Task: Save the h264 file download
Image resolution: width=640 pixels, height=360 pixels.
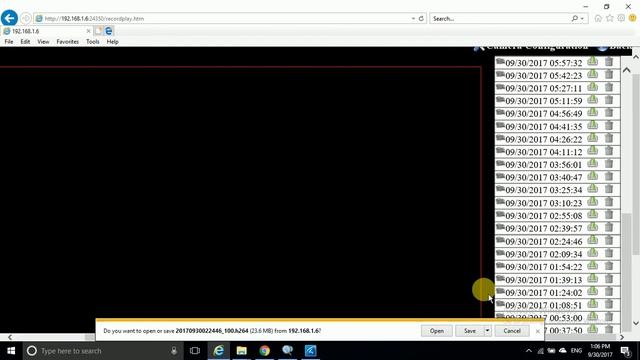Action: click(x=470, y=331)
